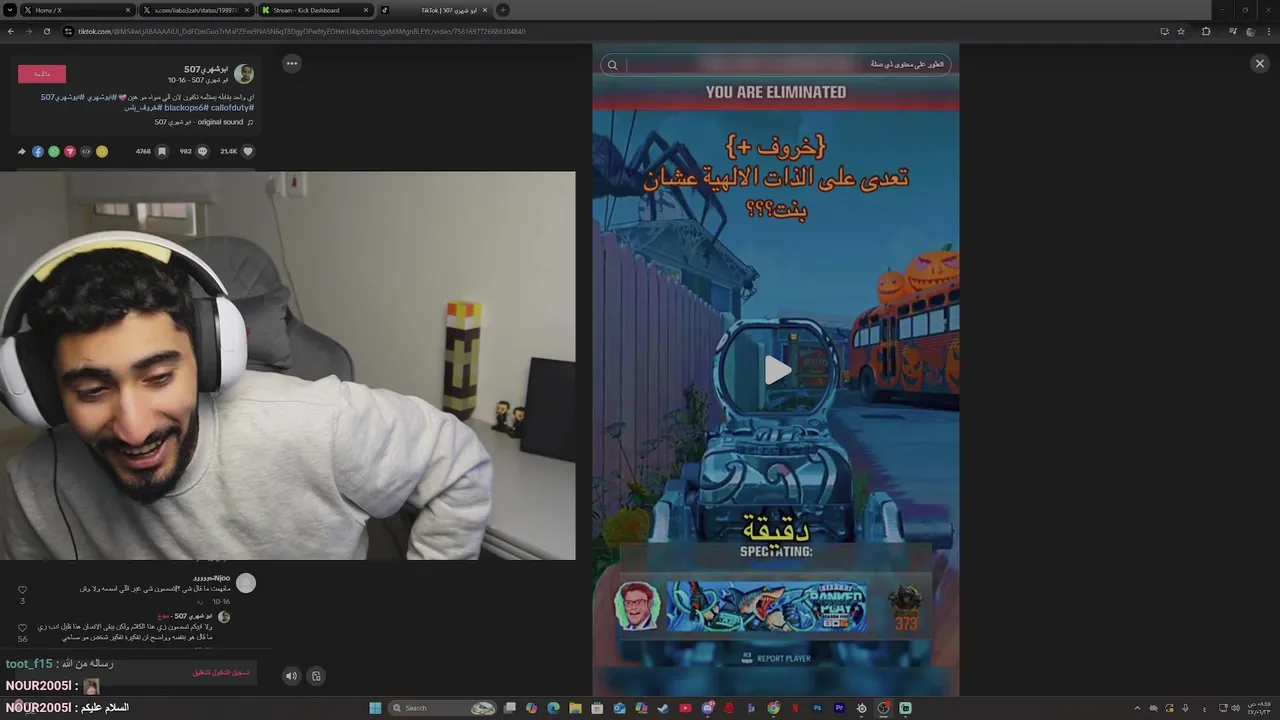
Task: Open the original sound link
Action: 204,122
